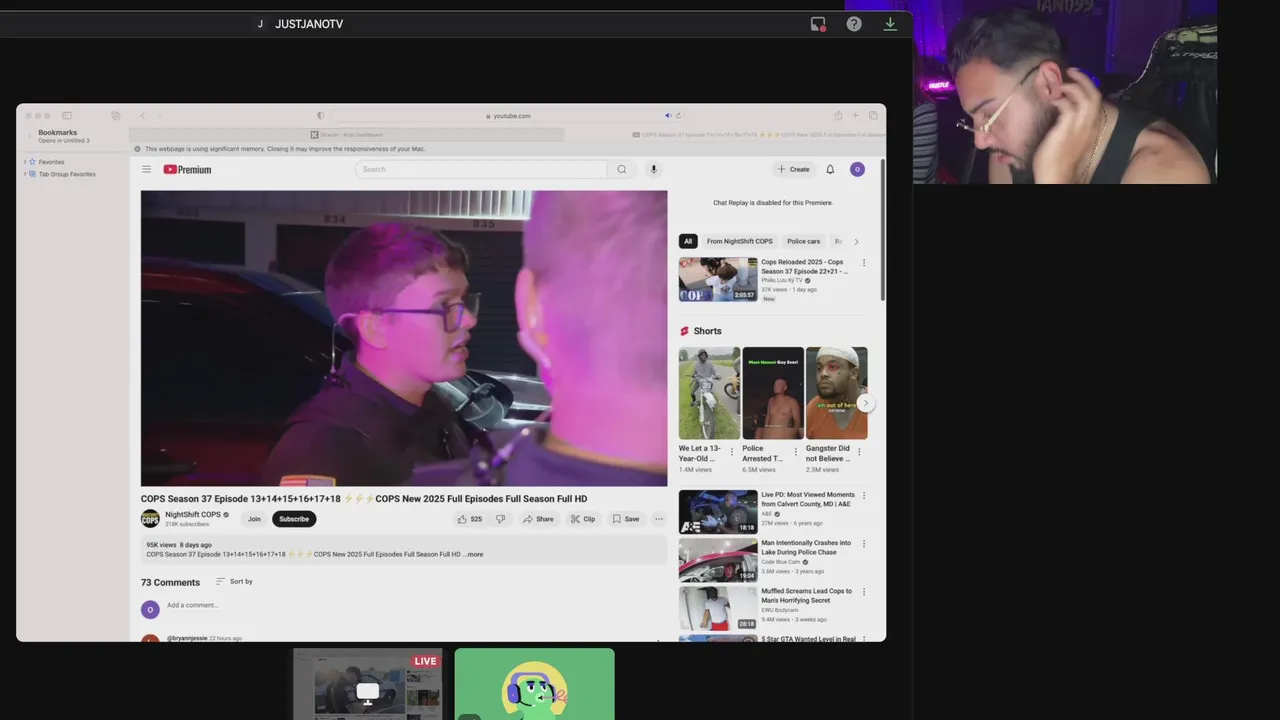
Task: Dislike the video with thumbs down
Action: (x=500, y=519)
